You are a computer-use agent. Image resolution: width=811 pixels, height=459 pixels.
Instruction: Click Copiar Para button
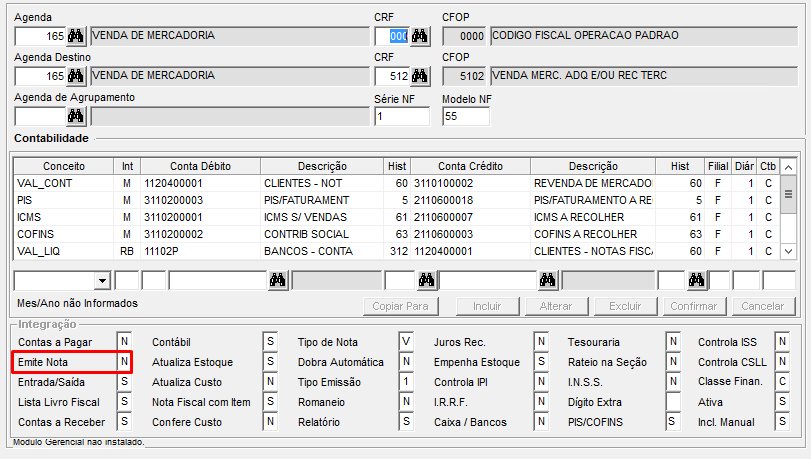(x=400, y=306)
